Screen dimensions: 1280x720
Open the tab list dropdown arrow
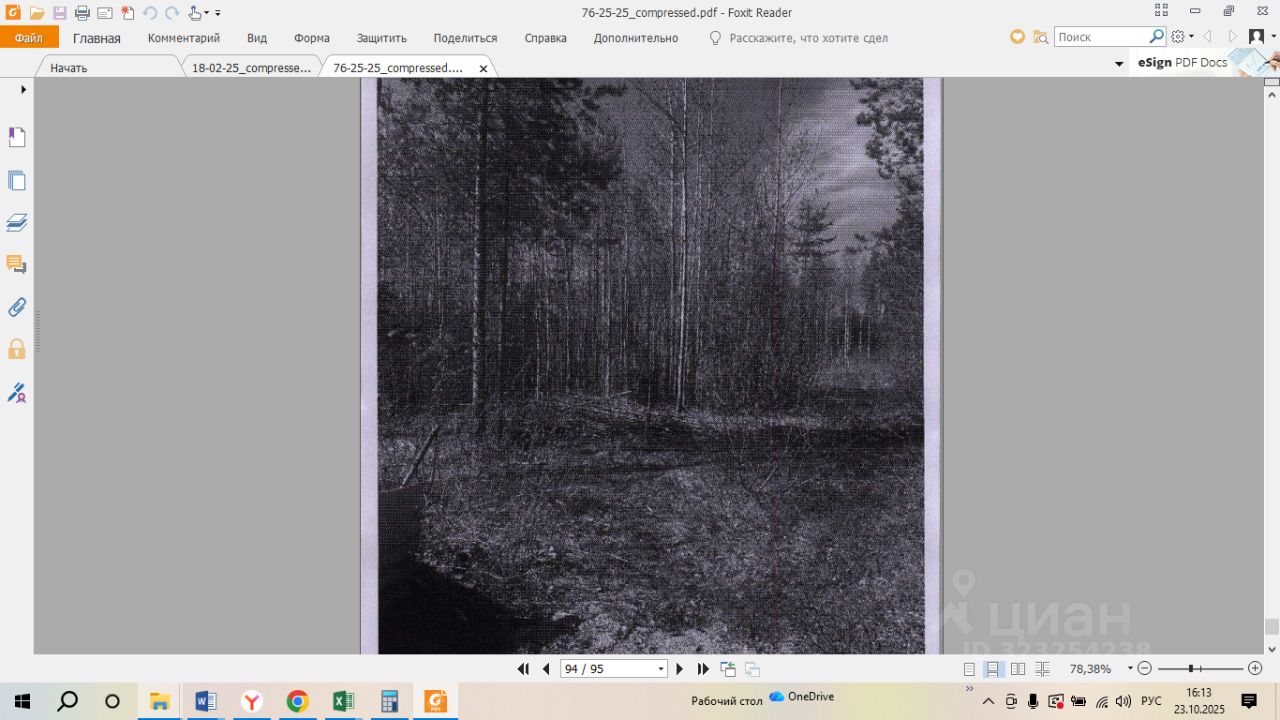1119,64
